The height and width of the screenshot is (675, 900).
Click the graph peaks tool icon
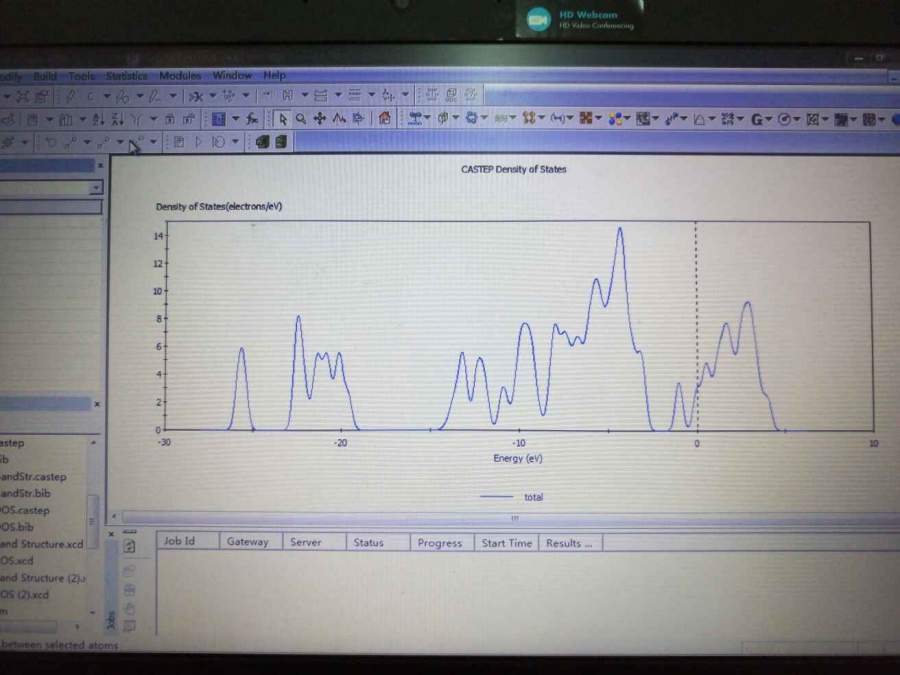click(x=339, y=119)
